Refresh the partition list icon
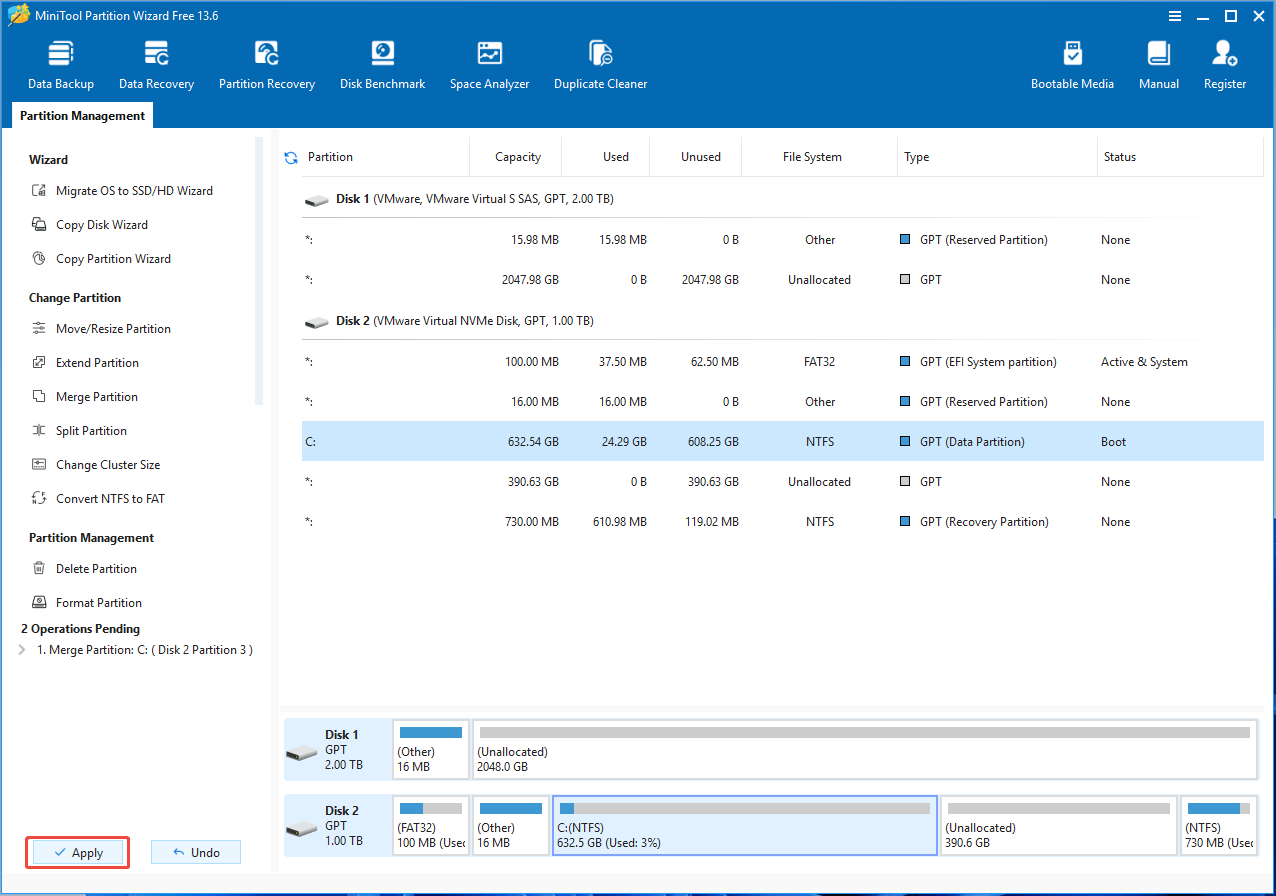This screenshot has width=1276, height=896. [x=291, y=157]
